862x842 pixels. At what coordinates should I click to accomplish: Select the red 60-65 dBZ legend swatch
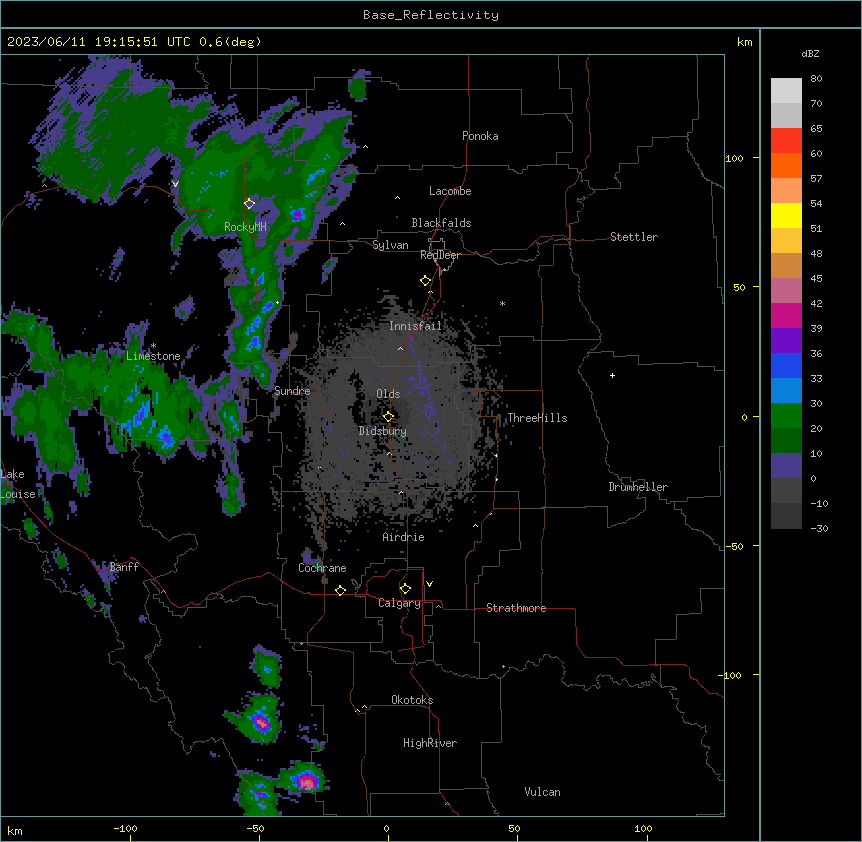pos(786,141)
